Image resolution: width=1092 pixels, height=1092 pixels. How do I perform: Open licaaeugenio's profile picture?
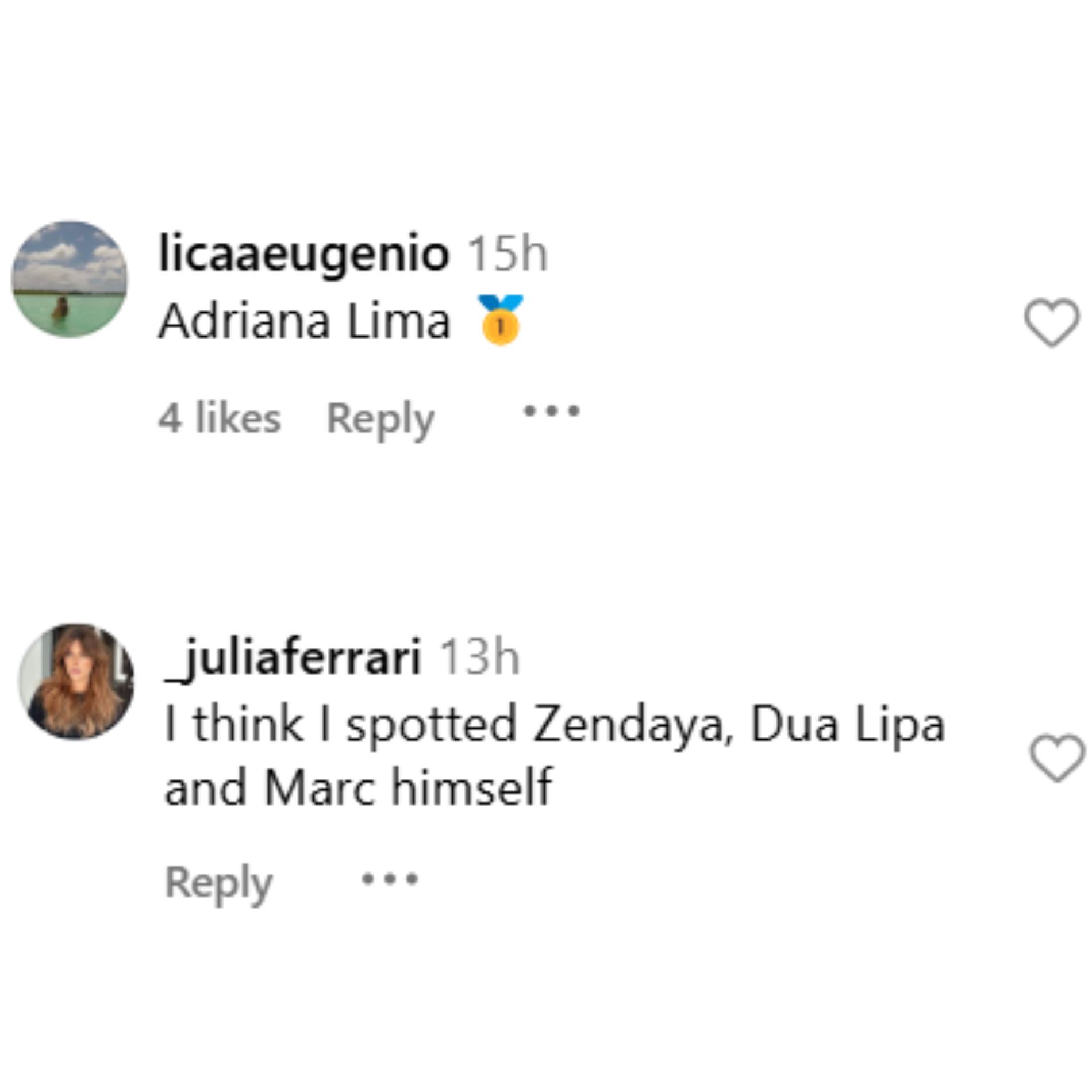(x=70, y=279)
